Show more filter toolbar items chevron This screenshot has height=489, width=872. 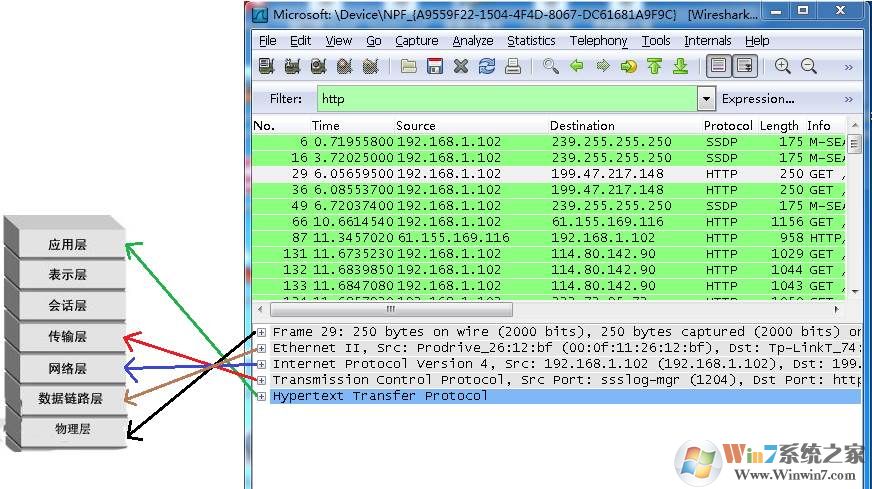[849, 100]
